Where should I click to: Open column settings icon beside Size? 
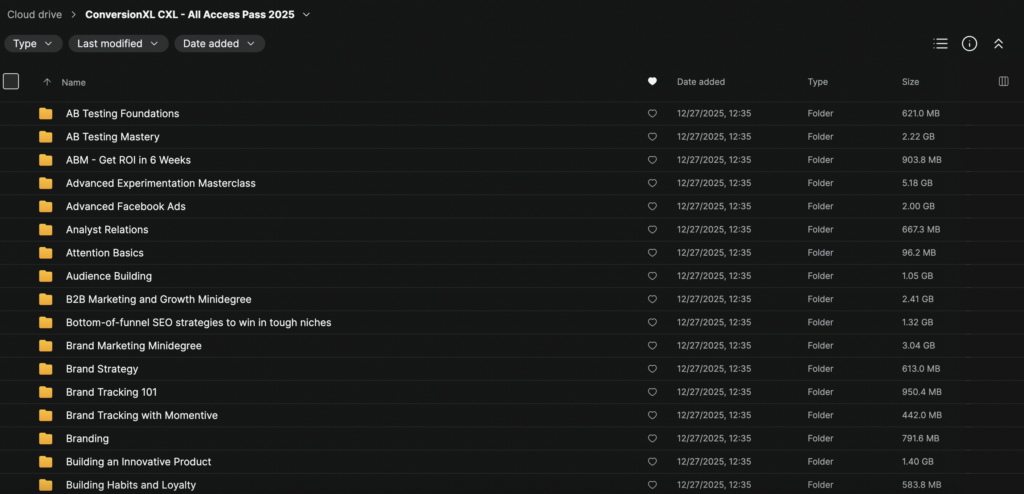point(1004,82)
